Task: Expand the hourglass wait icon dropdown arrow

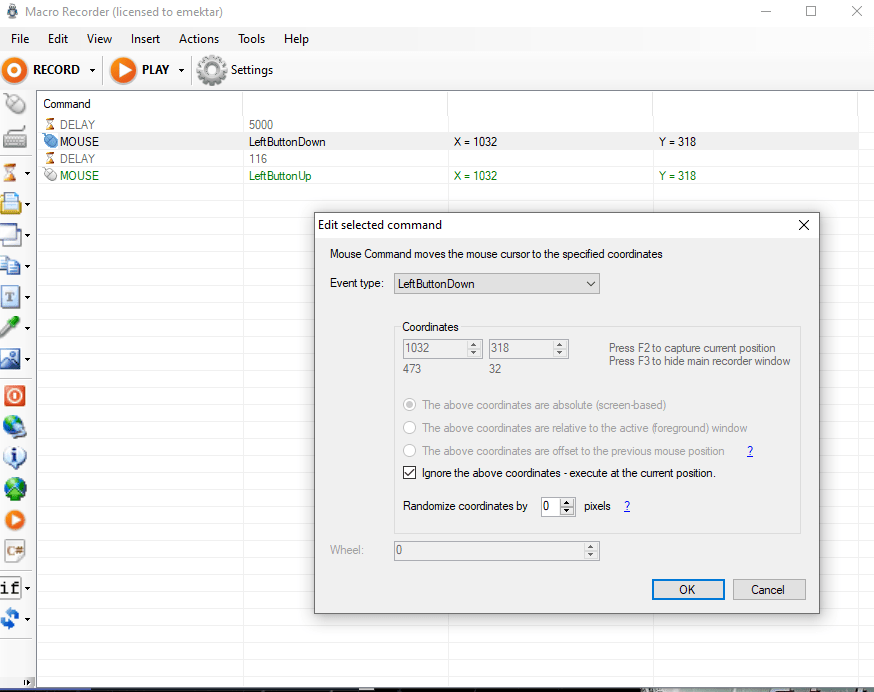Action: [27, 173]
